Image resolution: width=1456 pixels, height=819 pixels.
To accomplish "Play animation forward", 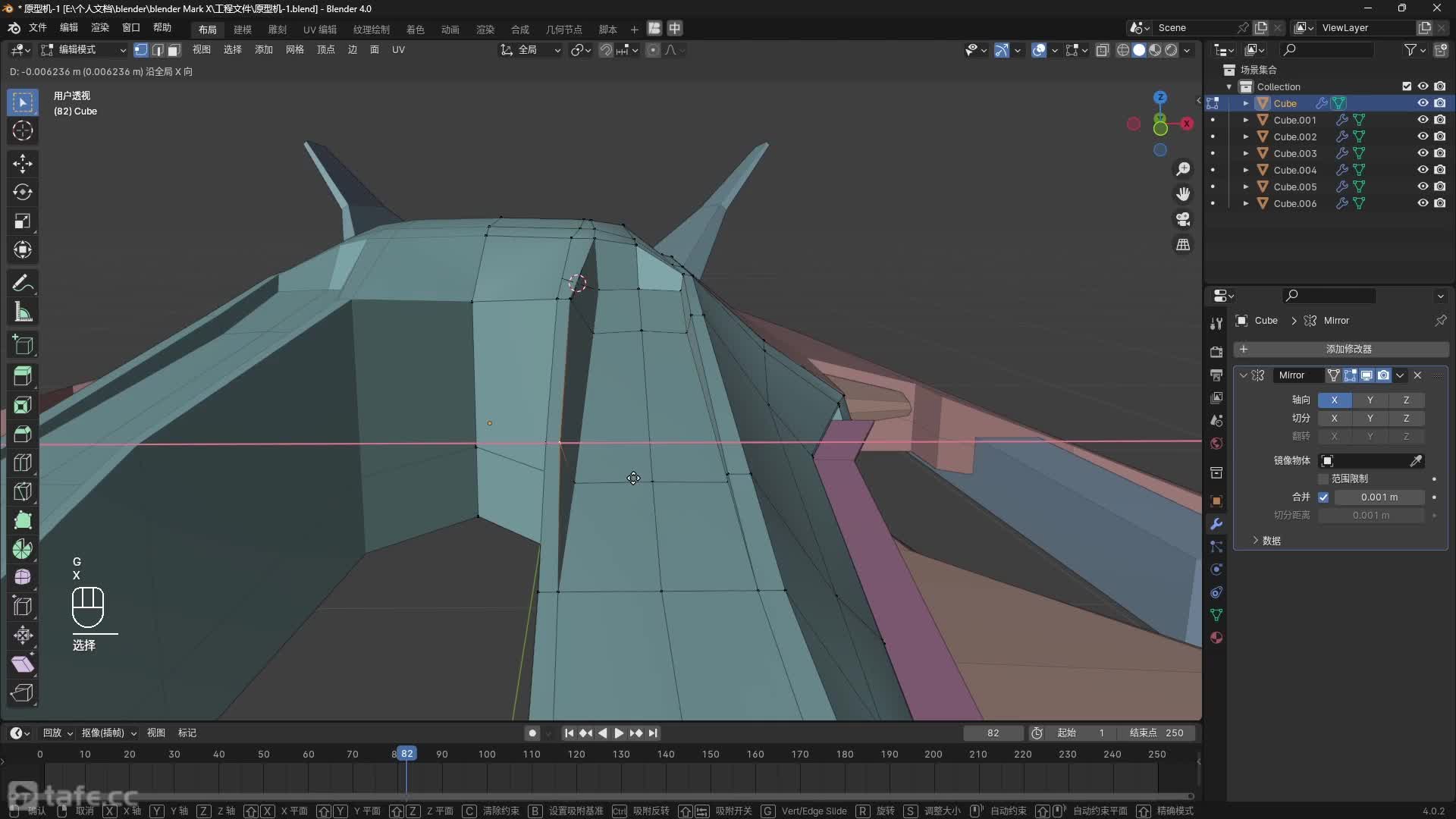I will 619,733.
